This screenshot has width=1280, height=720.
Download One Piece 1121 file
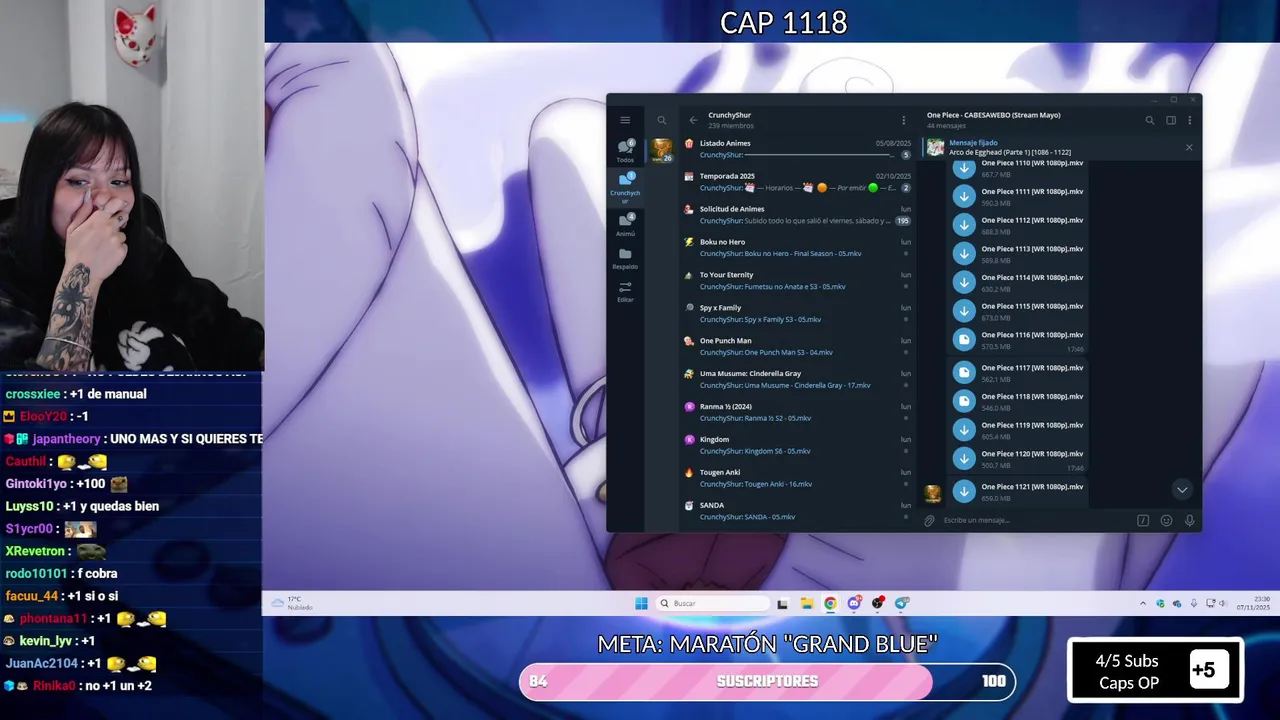tap(964, 491)
